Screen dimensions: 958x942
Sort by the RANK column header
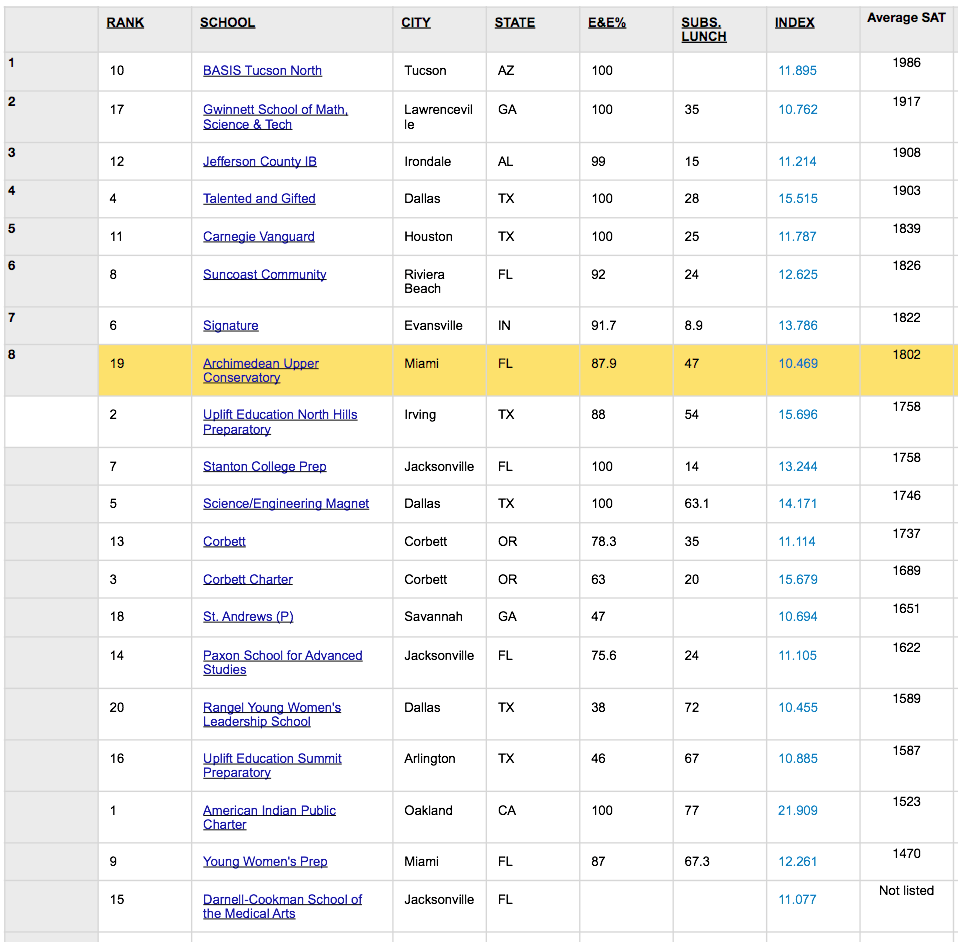click(x=125, y=23)
